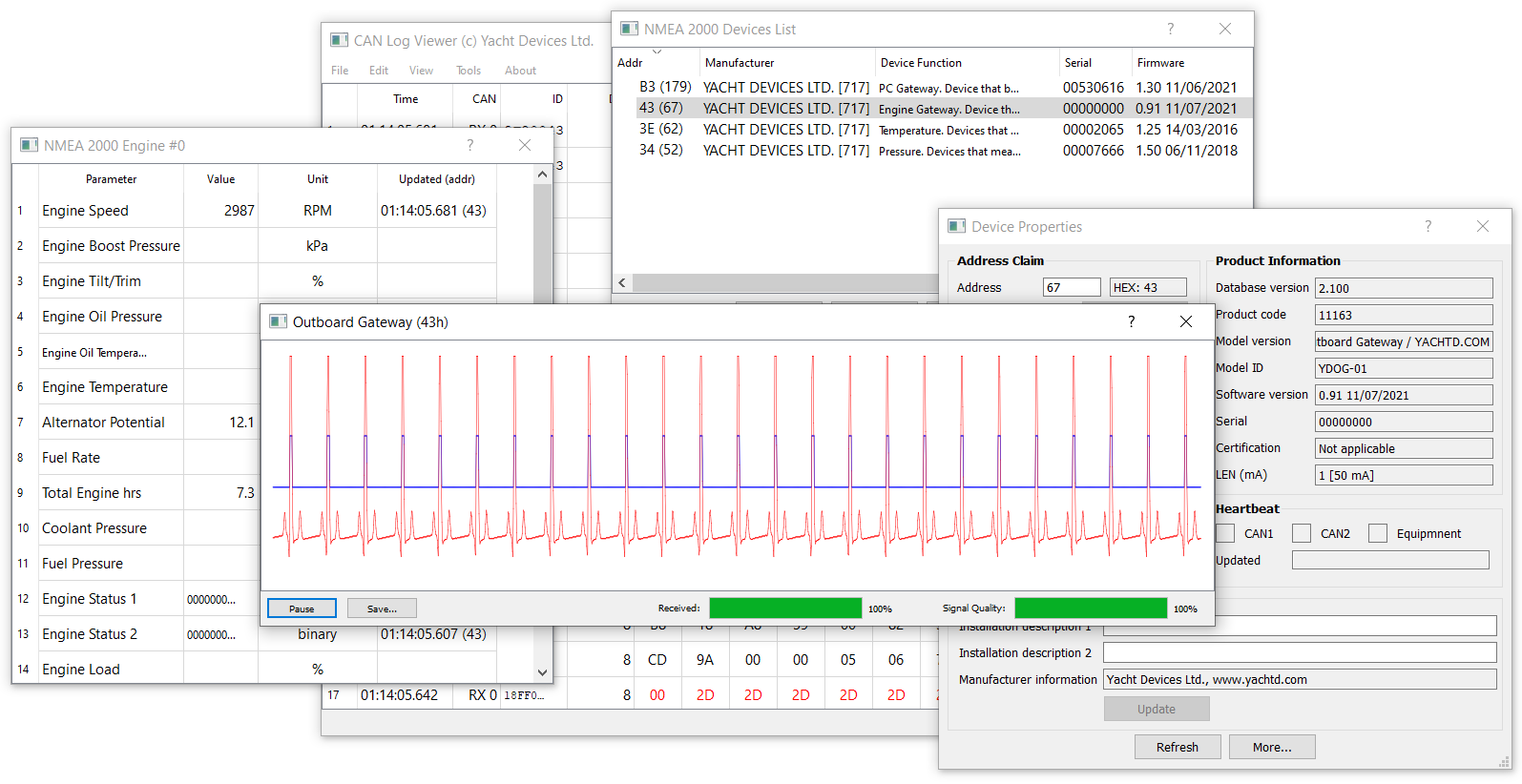Click the Engine list scroll-down arrow
The width and height of the screenshot is (1522, 784).
pos(542,672)
